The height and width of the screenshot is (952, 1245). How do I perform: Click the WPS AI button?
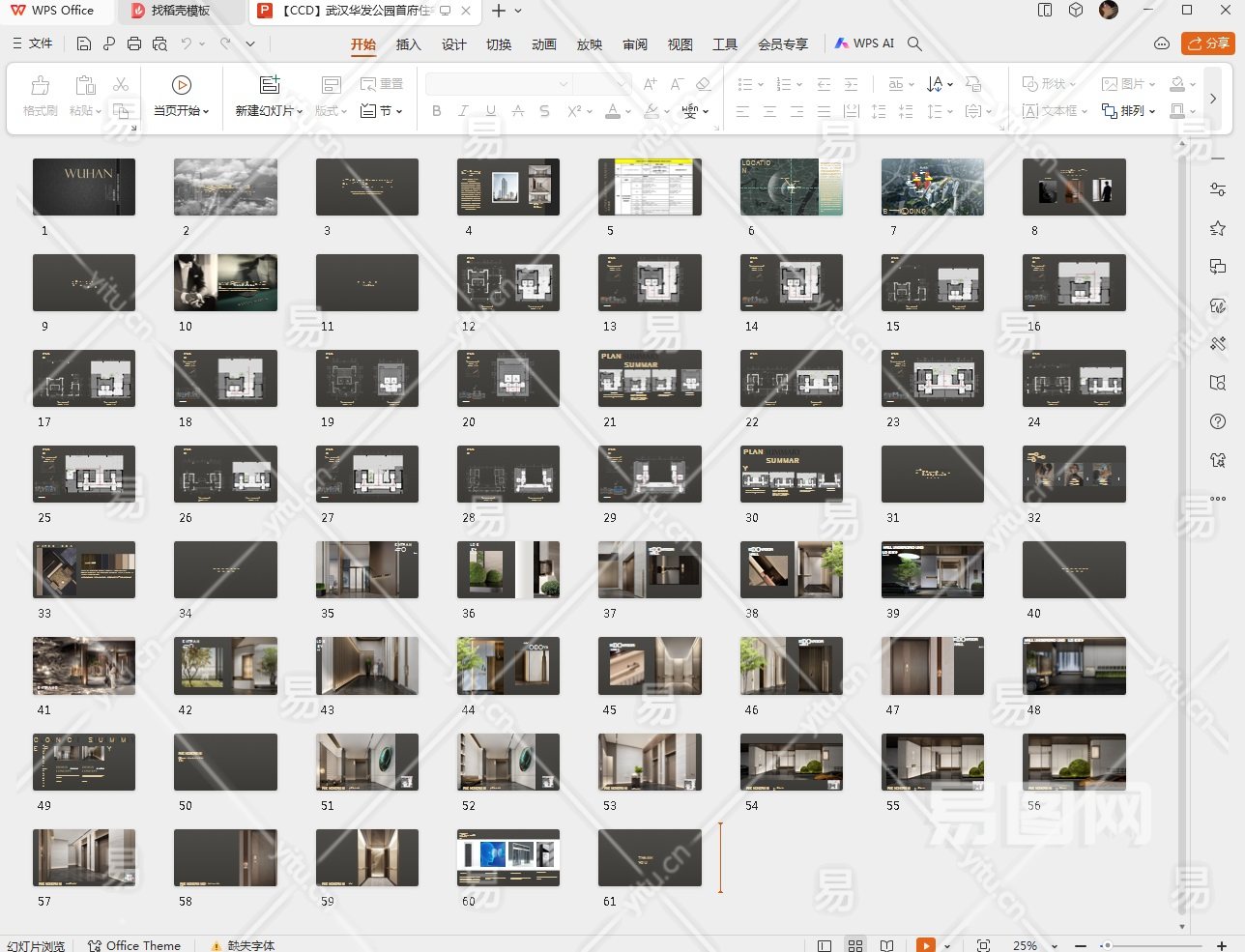864,43
